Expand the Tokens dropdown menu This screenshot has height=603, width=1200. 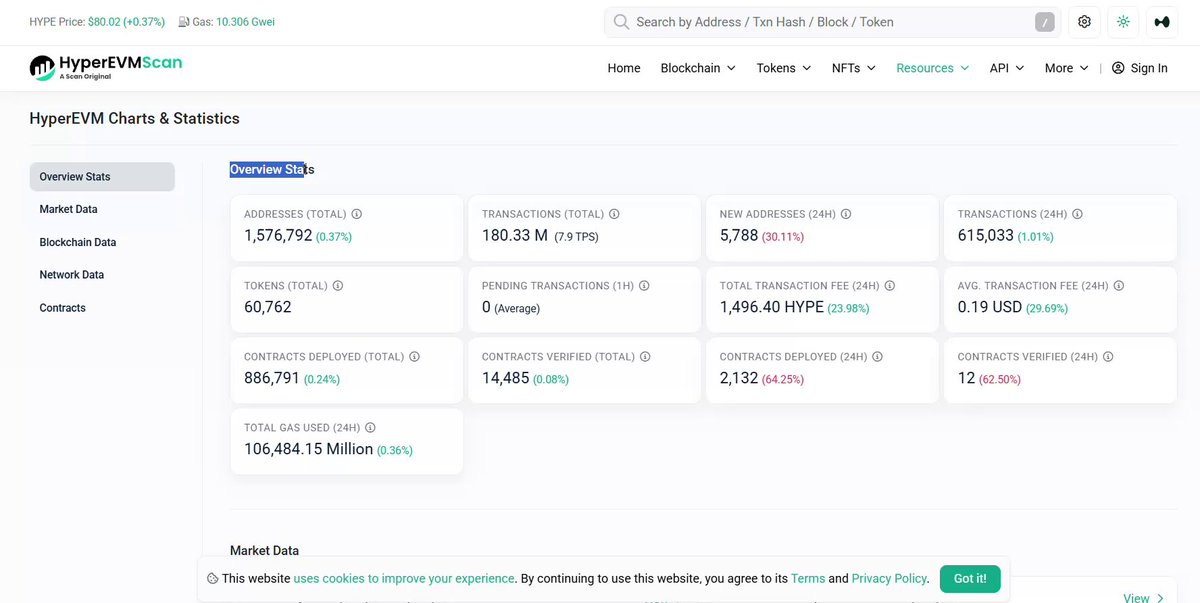784,68
